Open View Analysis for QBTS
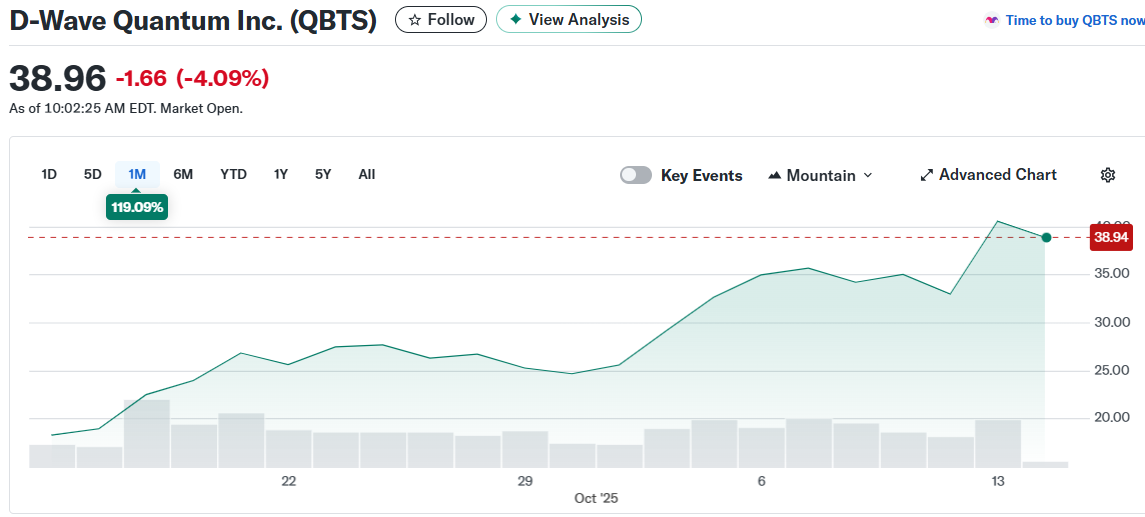 click(569, 20)
